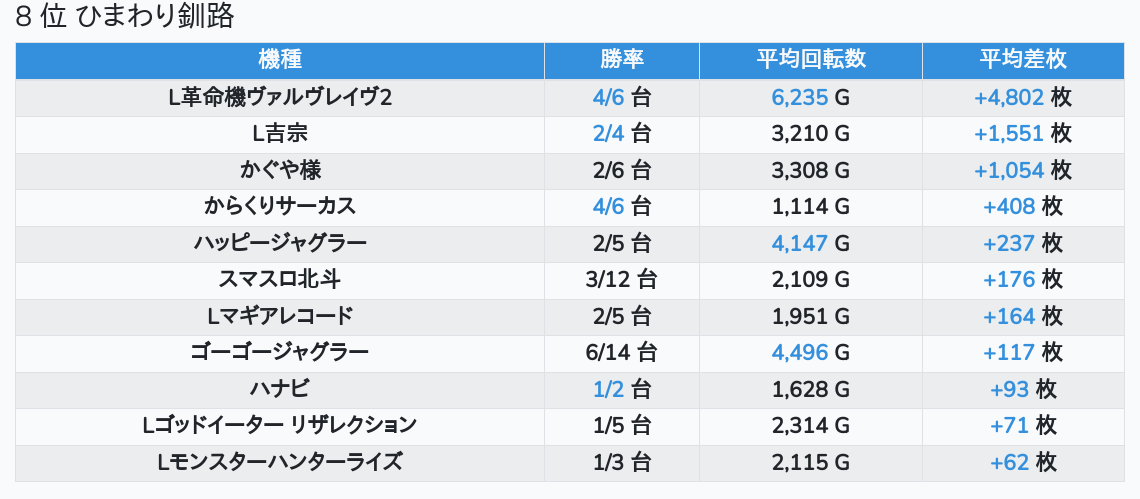Sort by the 勝率 column header
Image resolution: width=1140 pixels, height=499 pixels.
(x=622, y=60)
